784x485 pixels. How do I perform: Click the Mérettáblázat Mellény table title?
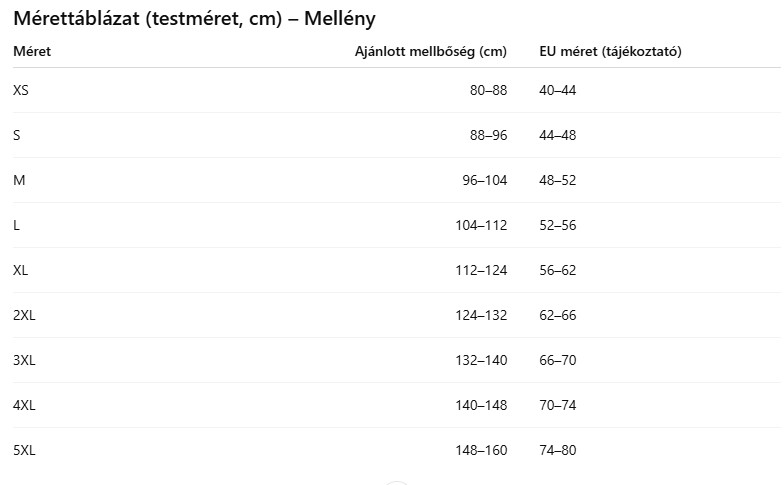click(x=195, y=19)
